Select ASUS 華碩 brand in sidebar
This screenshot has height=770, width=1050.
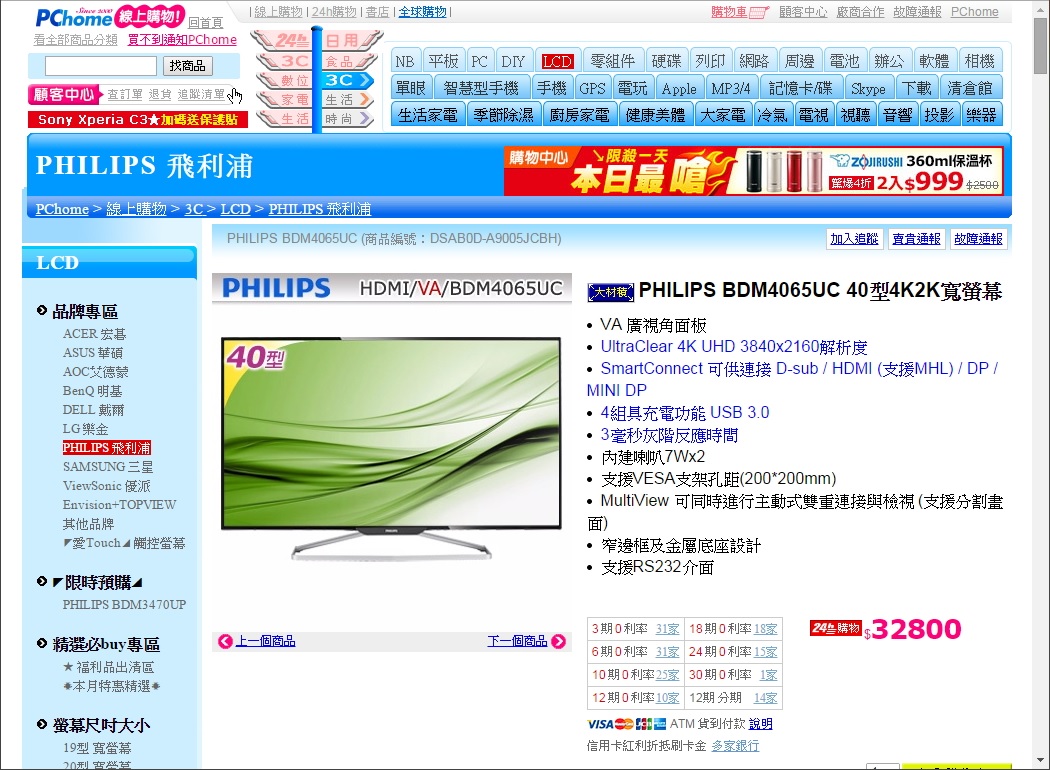coord(93,352)
